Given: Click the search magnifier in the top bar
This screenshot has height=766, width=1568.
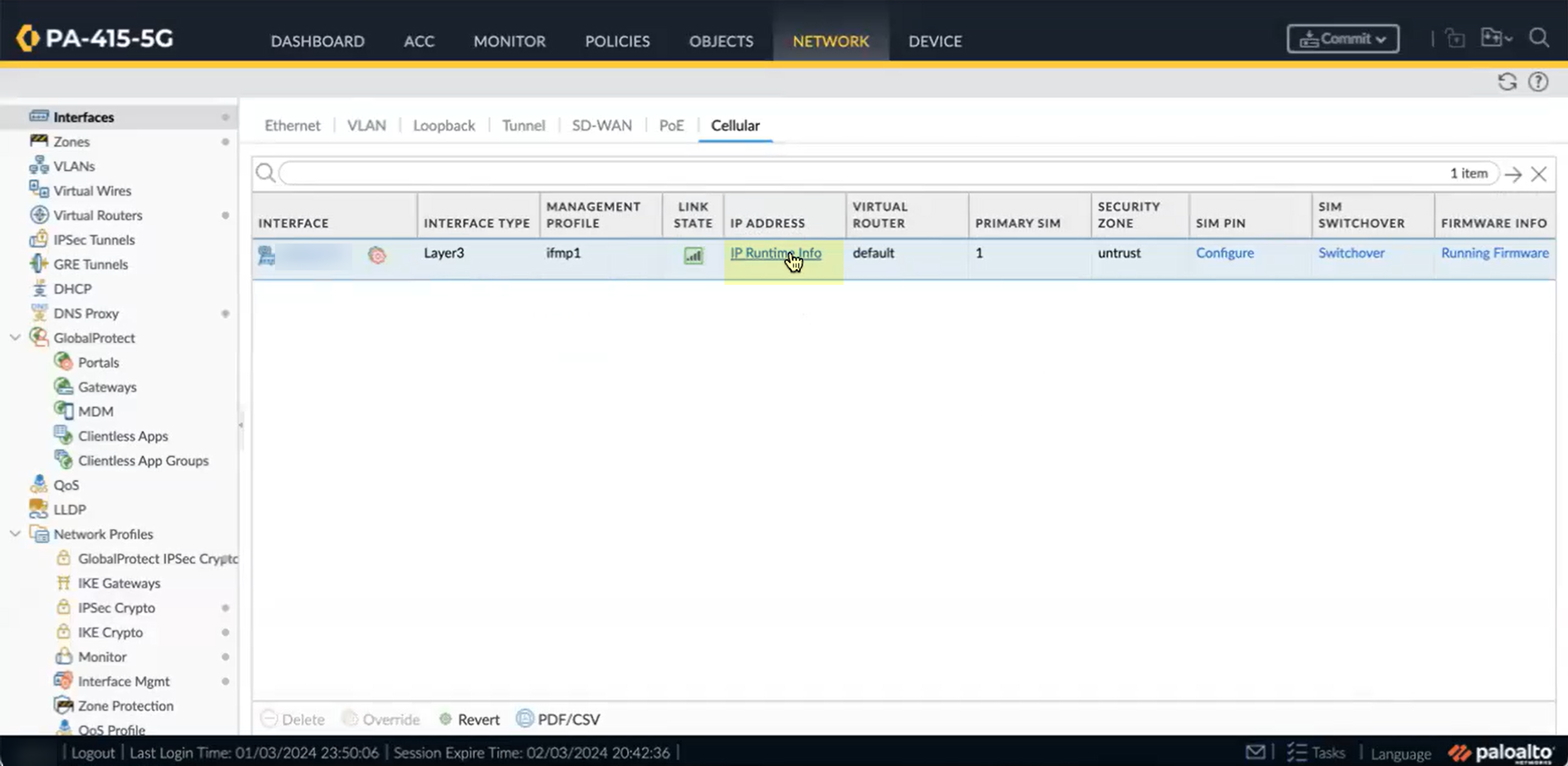Looking at the screenshot, I should click(1538, 39).
